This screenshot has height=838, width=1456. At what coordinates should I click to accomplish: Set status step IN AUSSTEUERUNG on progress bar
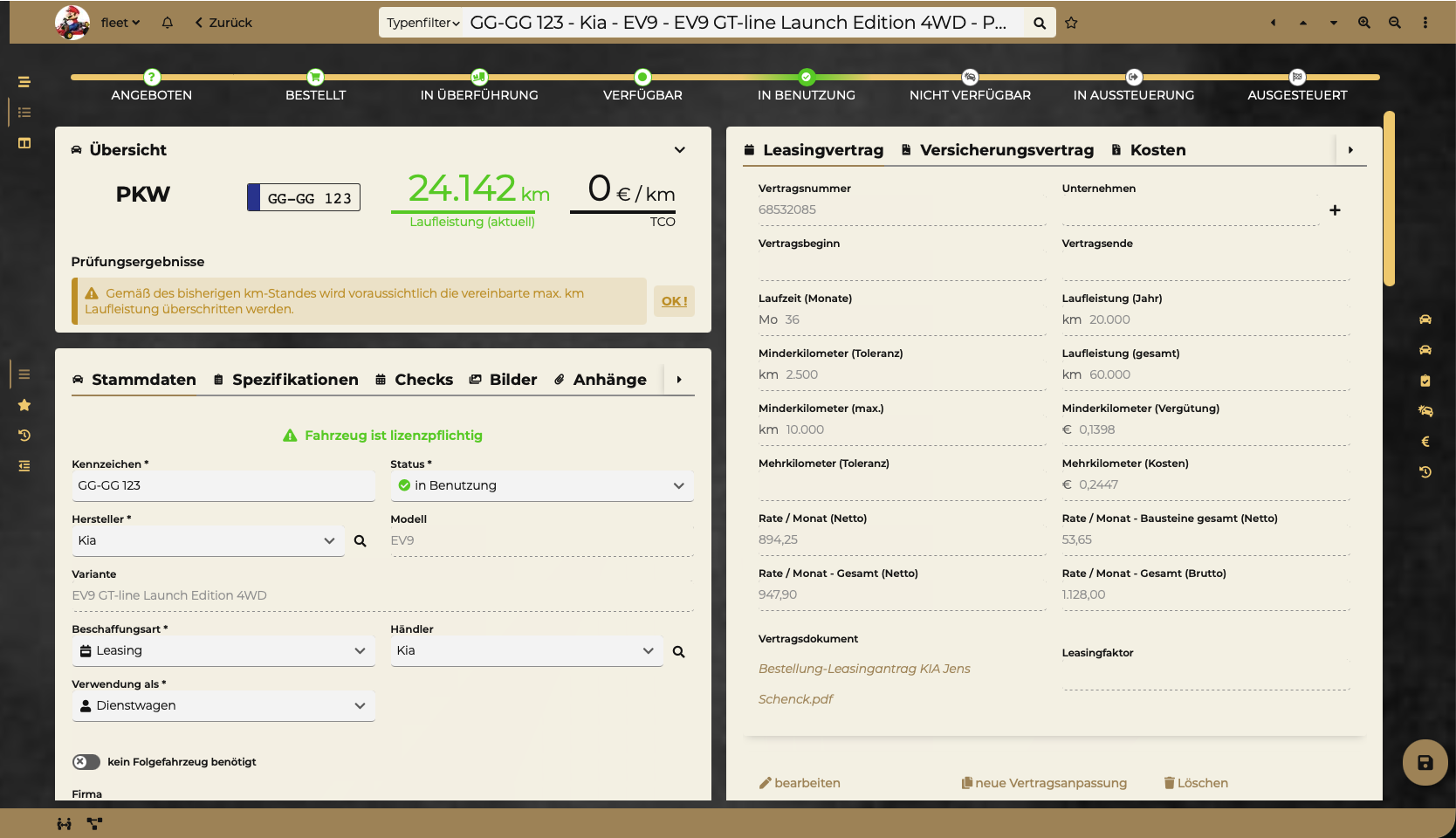pyautogui.click(x=1134, y=86)
